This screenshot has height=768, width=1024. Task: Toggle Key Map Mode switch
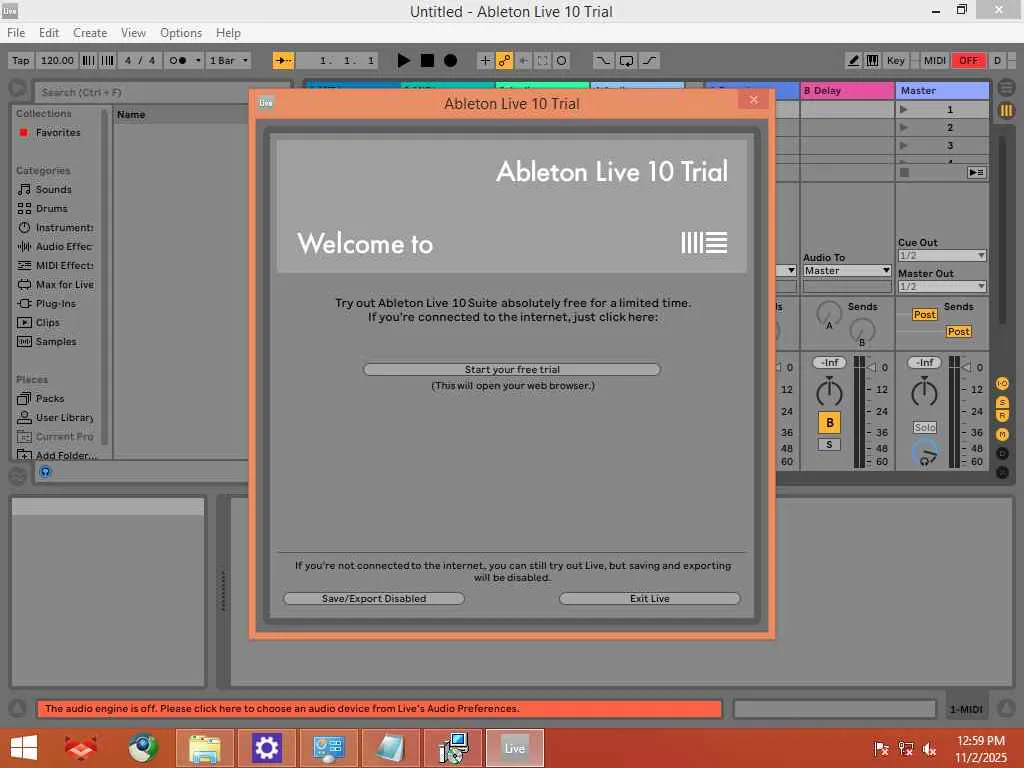[895, 61]
